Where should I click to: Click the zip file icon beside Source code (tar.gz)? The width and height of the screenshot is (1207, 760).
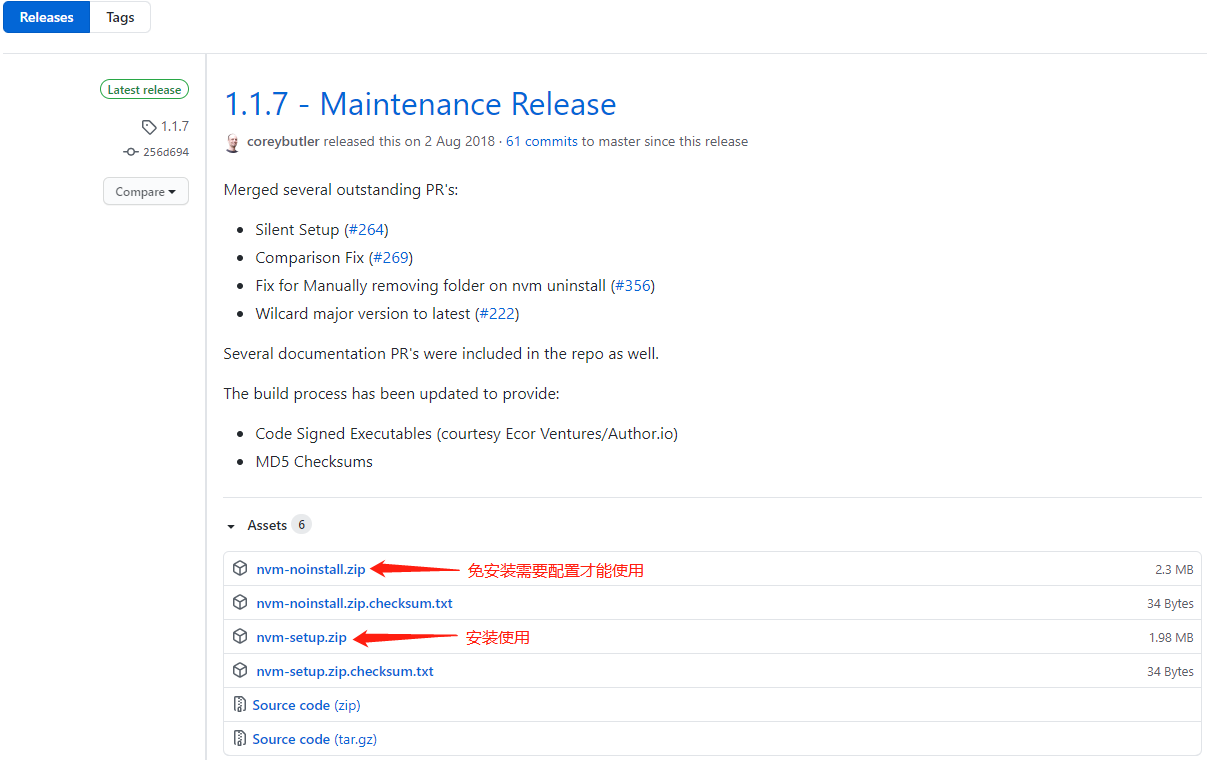point(240,739)
